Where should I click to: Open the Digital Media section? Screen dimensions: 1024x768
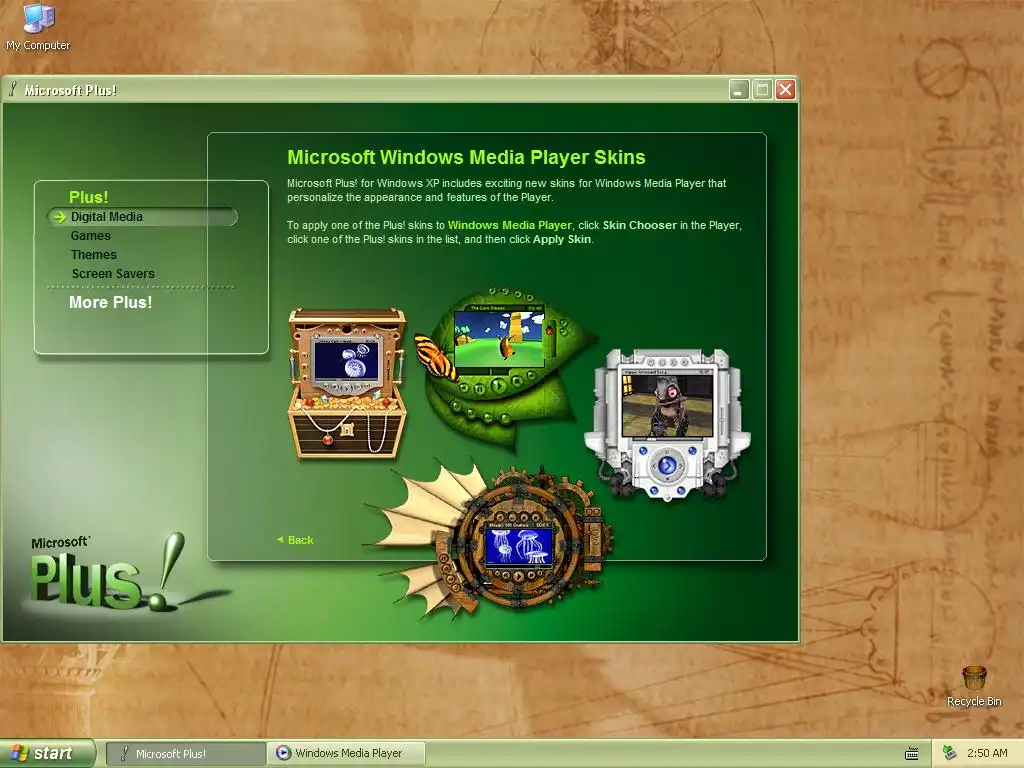tap(106, 217)
